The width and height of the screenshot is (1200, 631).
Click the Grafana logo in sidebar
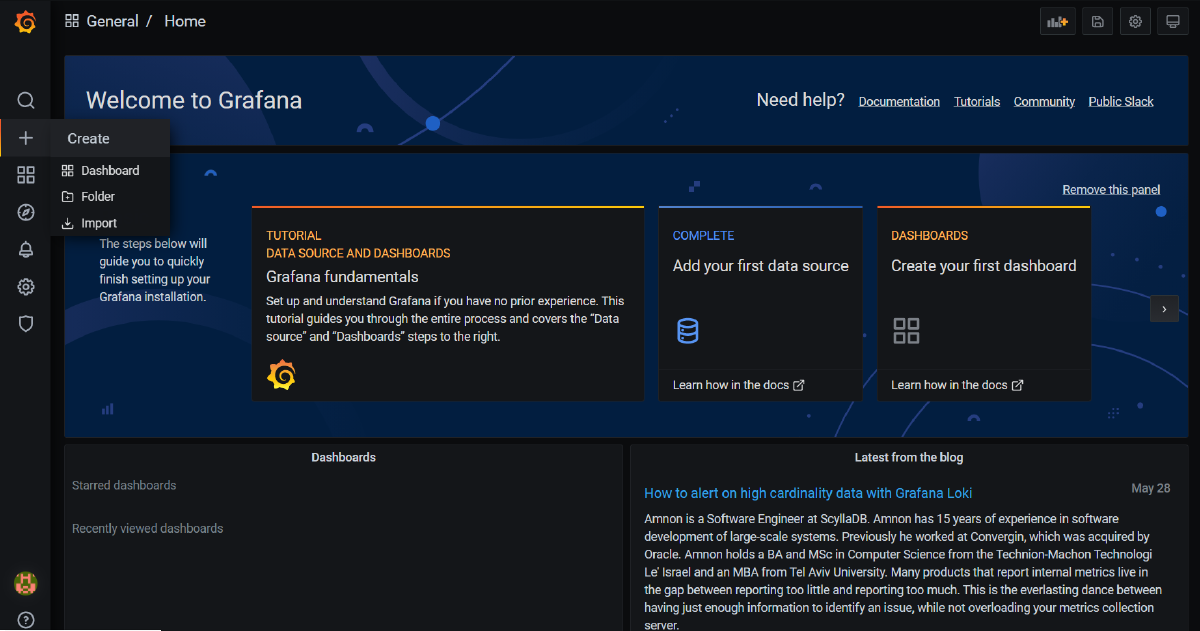26,22
